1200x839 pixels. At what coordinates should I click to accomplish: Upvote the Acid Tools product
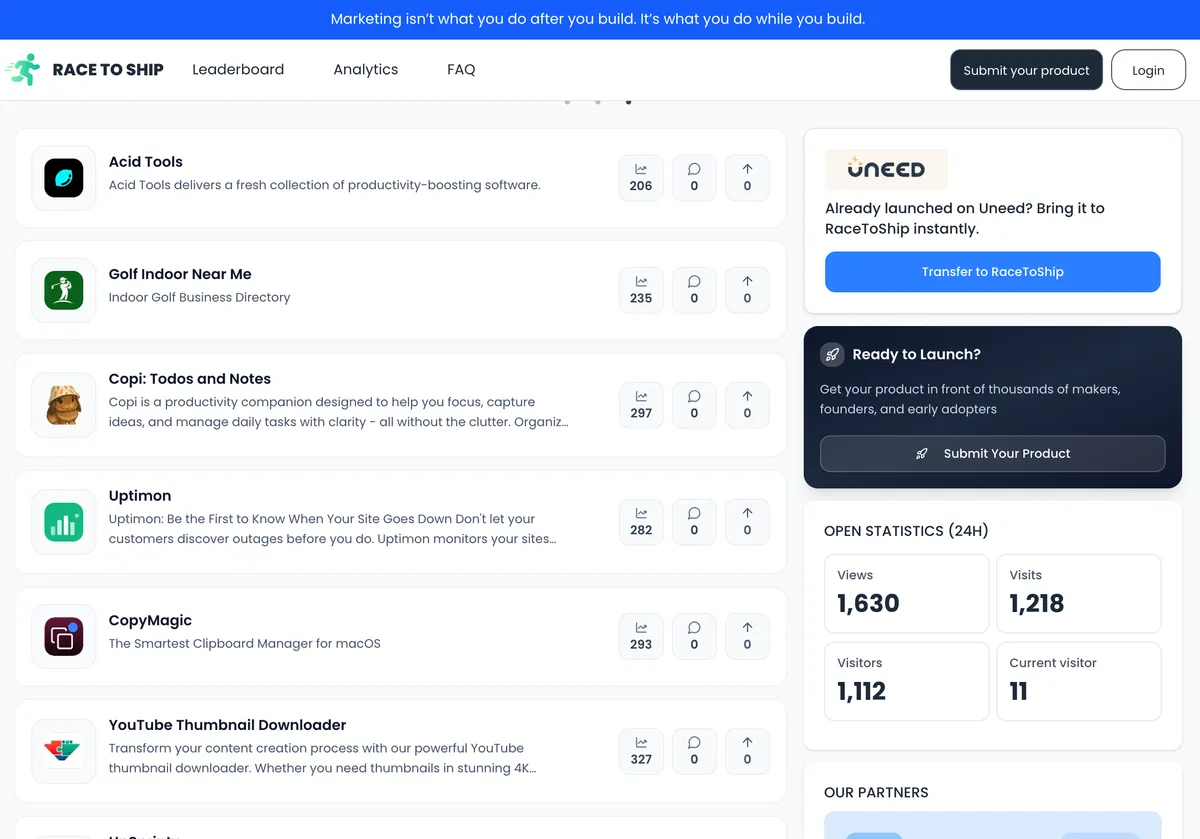point(747,177)
